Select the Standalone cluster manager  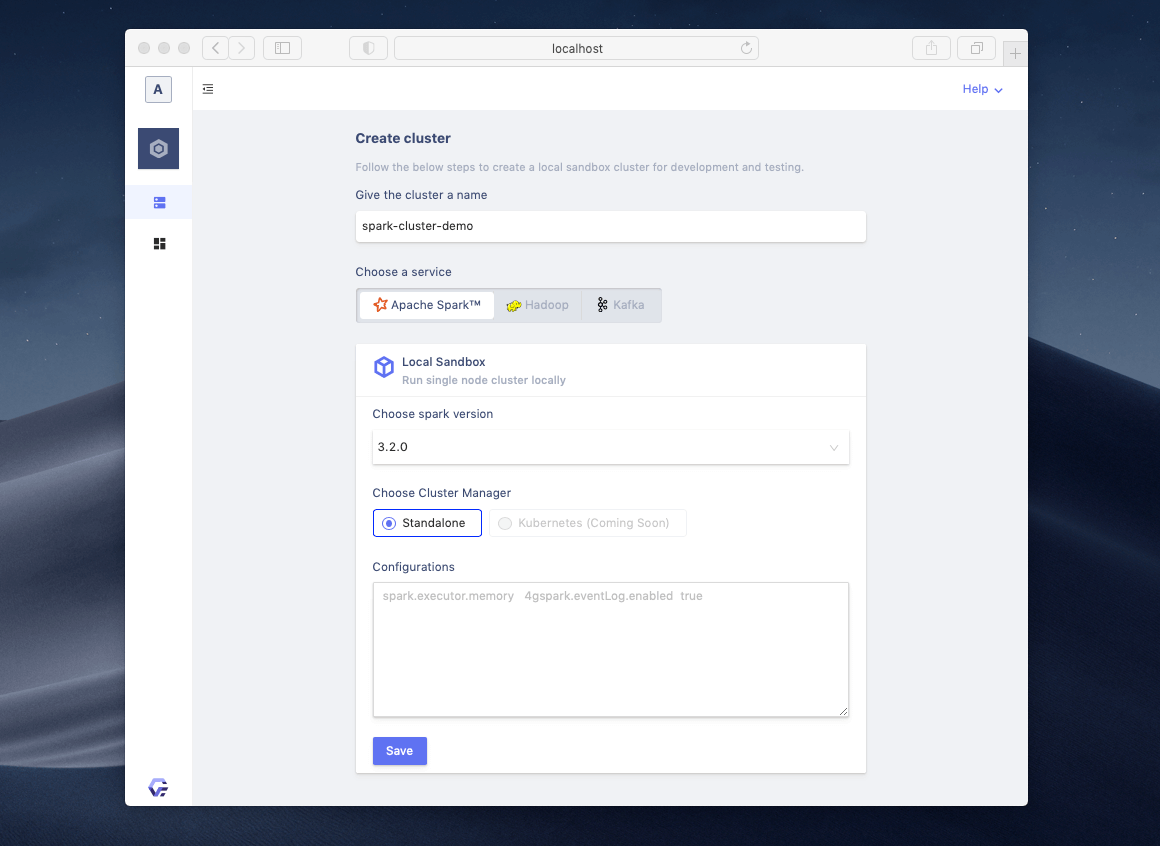click(x=427, y=523)
